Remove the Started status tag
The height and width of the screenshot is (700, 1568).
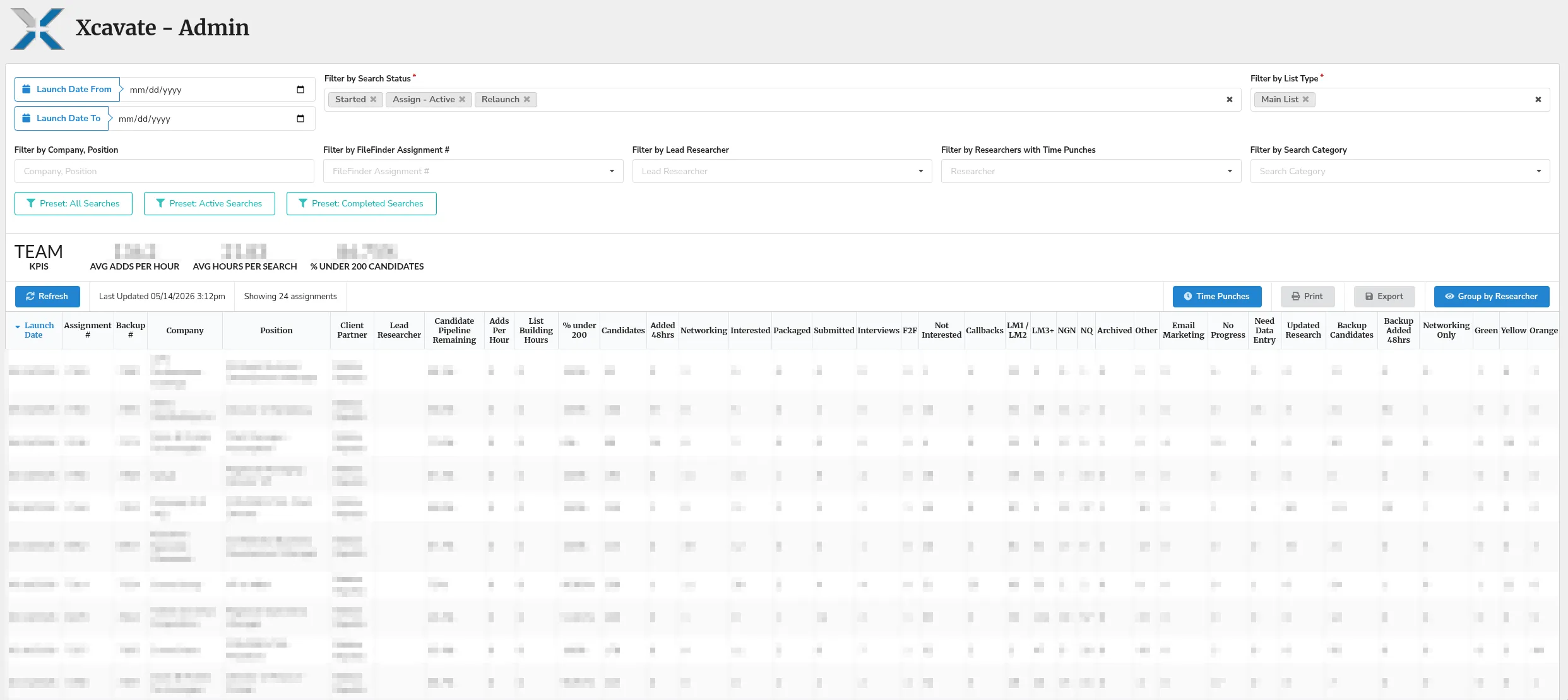(373, 100)
